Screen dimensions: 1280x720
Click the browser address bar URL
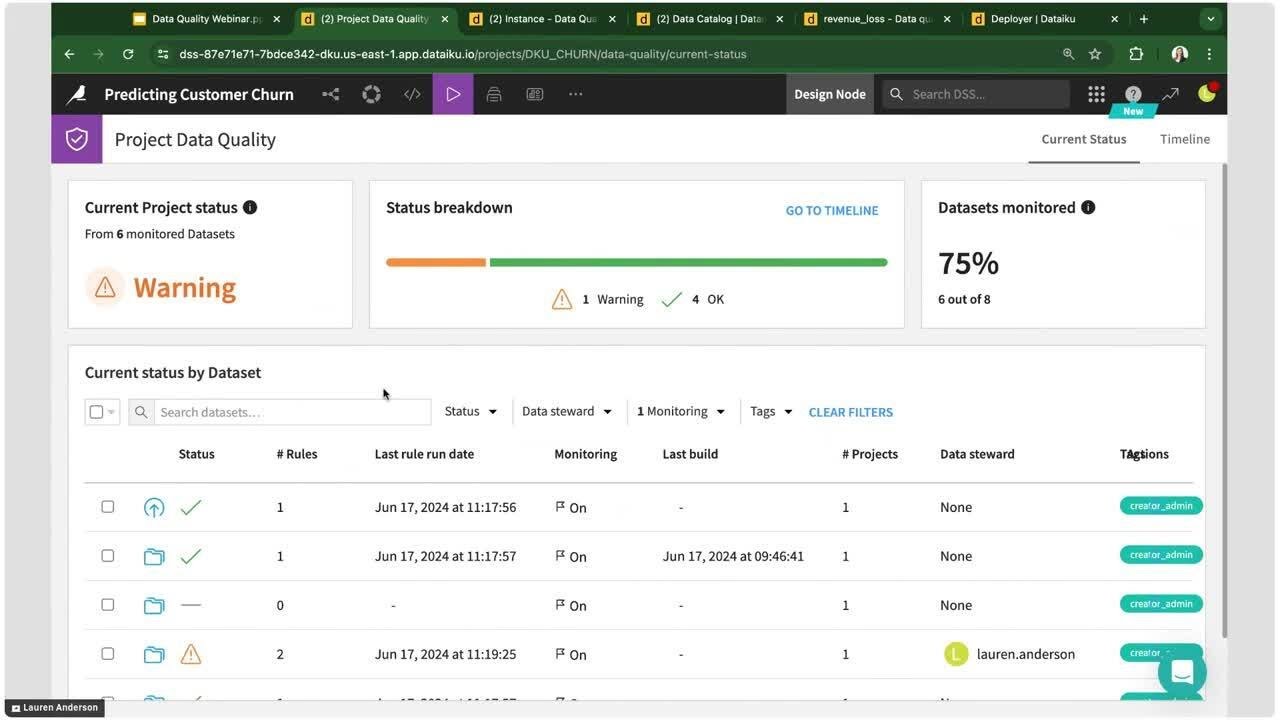pos(463,54)
